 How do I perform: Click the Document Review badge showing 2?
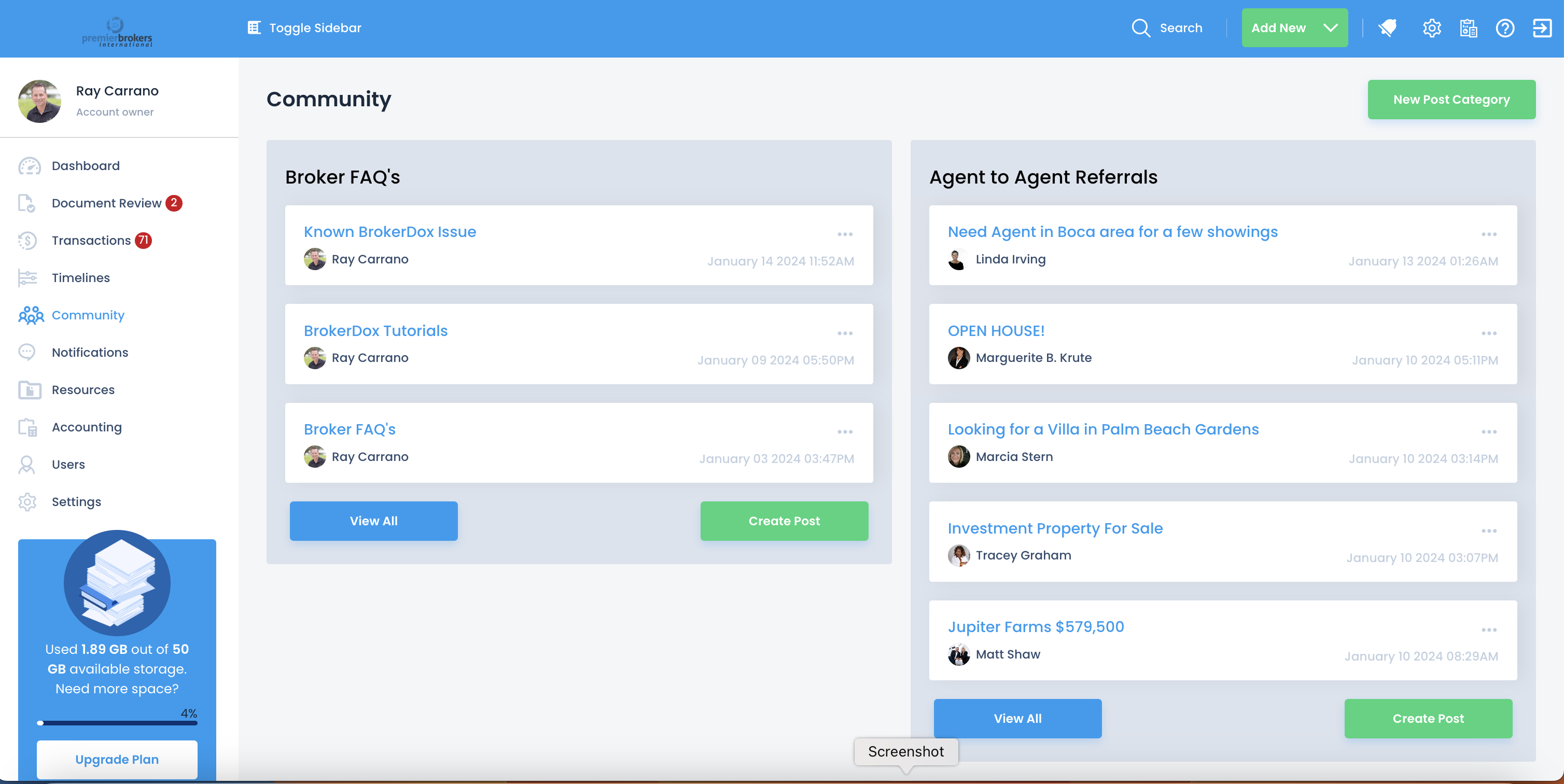pos(174,203)
